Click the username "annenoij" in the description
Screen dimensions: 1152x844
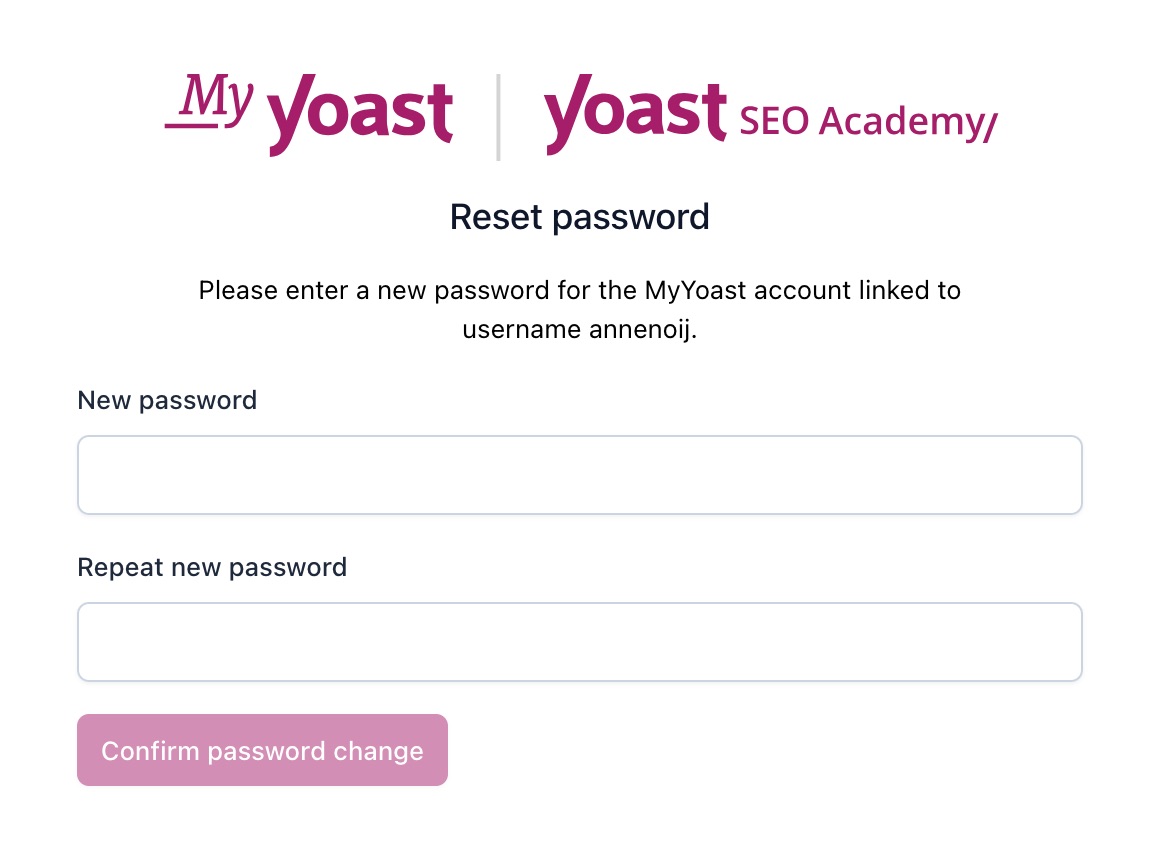pyautogui.click(x=640, y=329)
